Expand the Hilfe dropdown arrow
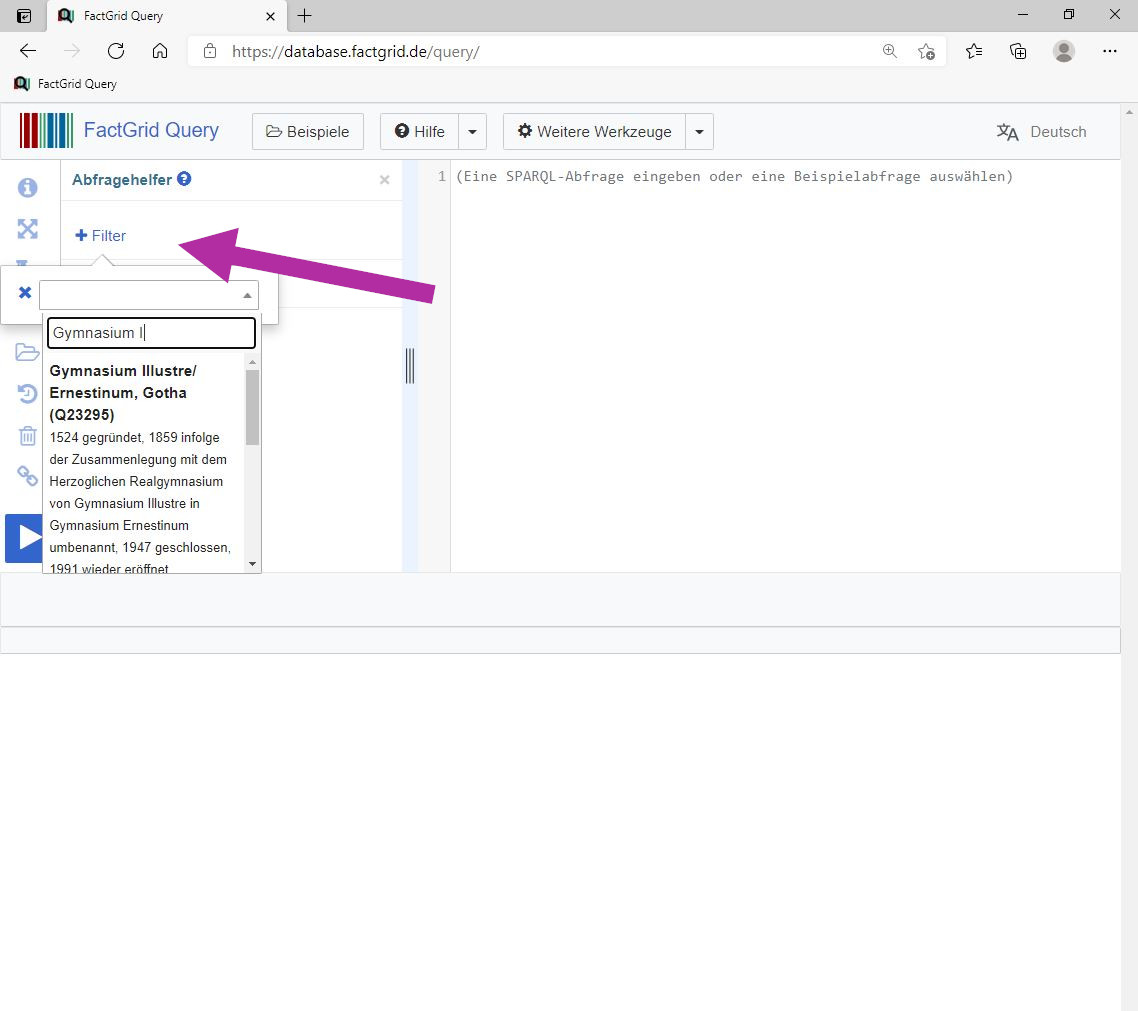 point(472,132)
